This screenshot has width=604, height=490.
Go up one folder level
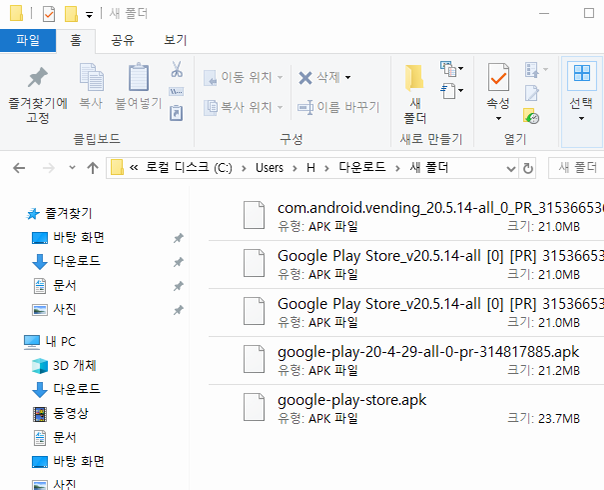pyautogui.click(x=92, y=168)
